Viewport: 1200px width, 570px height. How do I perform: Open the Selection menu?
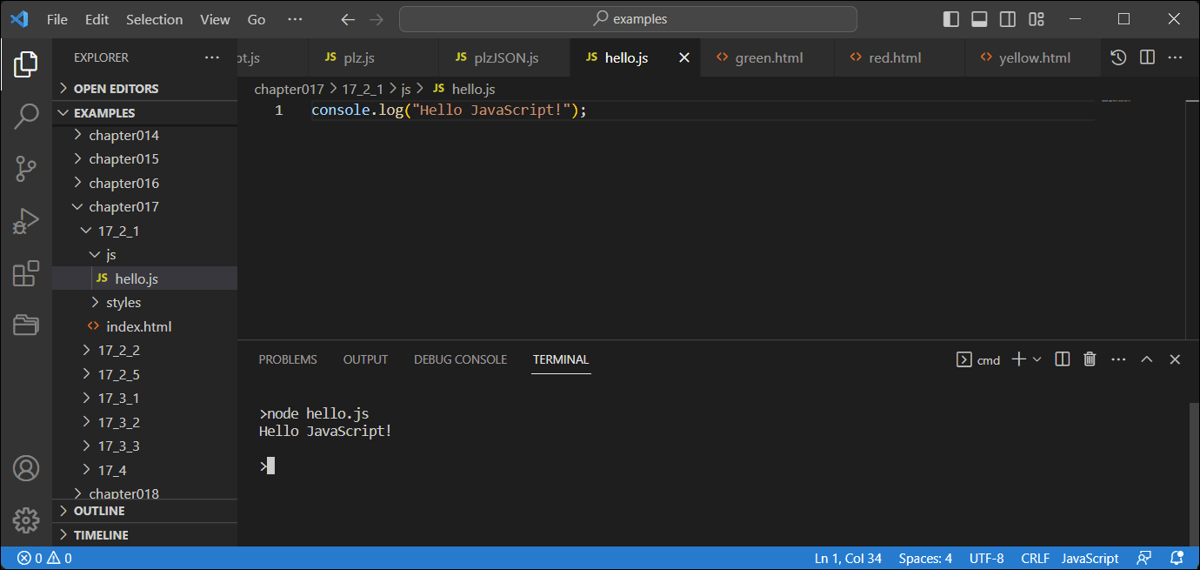(155, 19)
